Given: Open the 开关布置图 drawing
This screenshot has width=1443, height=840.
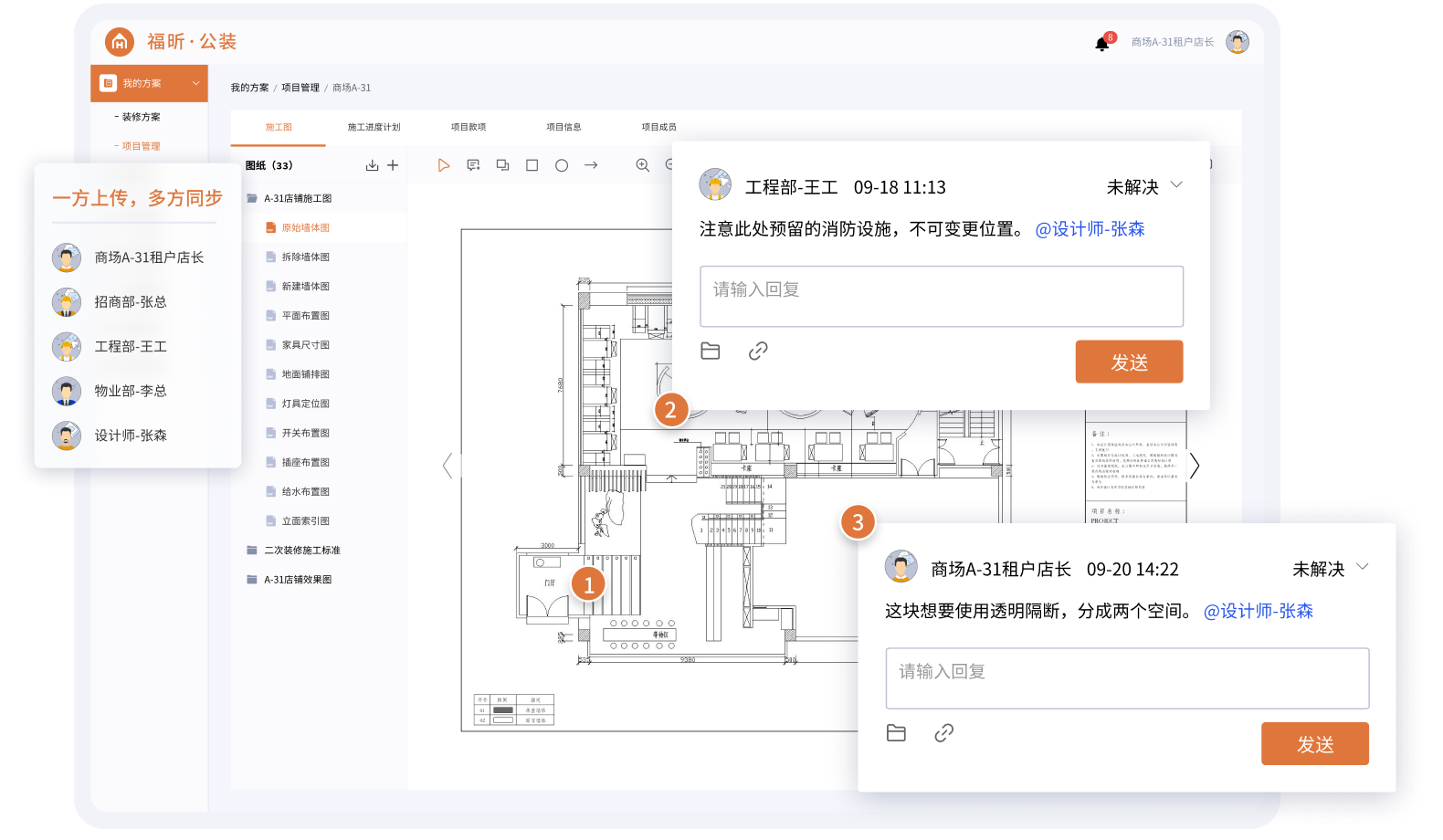Looking at the screenshot, I should [306, 433].
